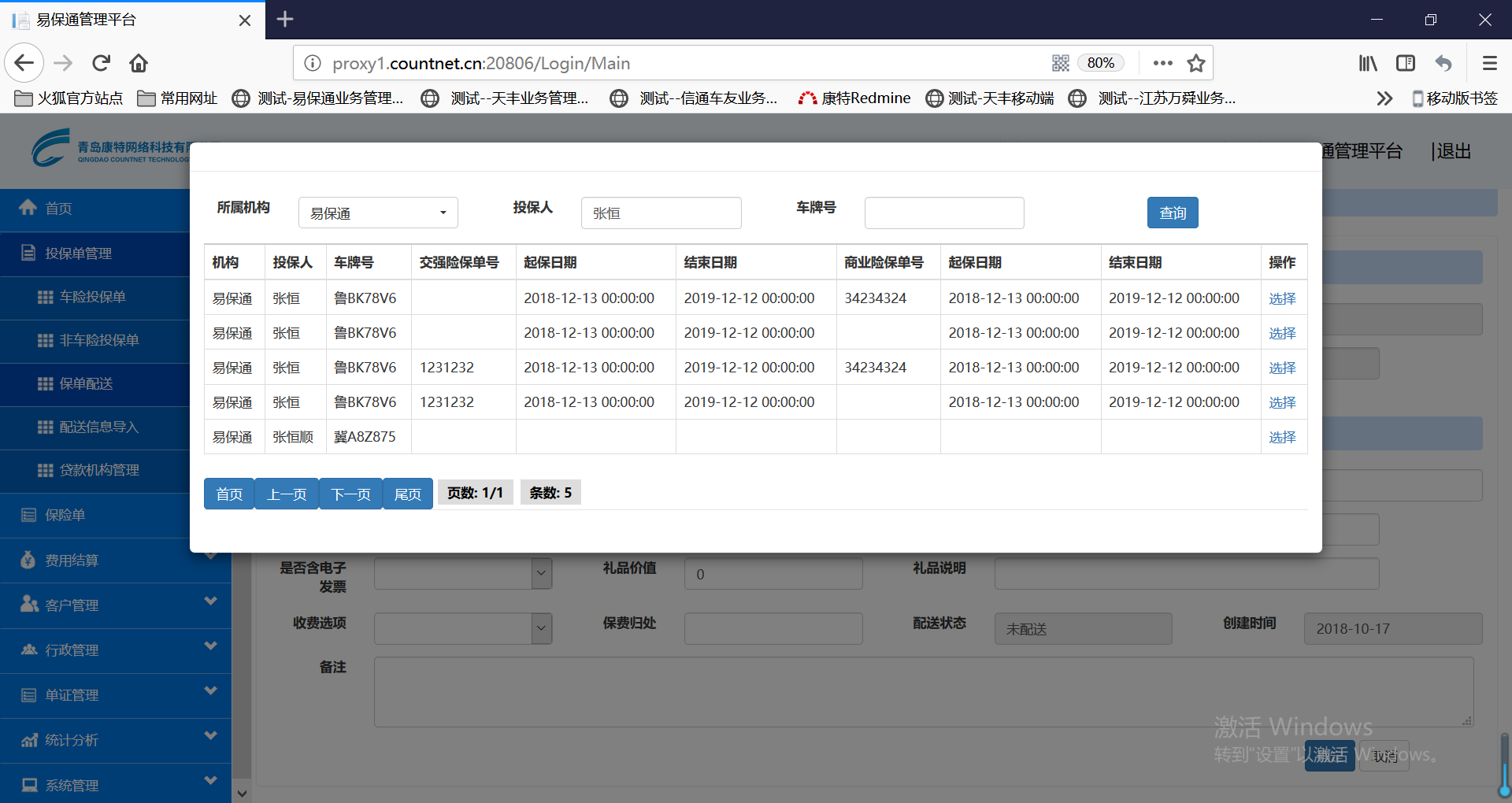Open page actions three-dot menu

pos(1162,63)
